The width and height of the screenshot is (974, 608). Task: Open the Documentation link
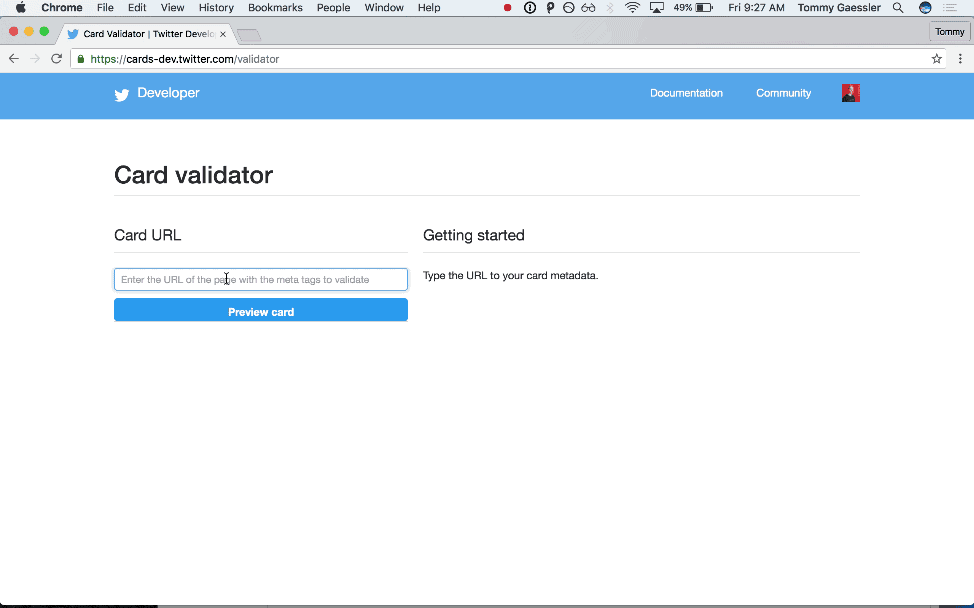[x=686, y=93]
